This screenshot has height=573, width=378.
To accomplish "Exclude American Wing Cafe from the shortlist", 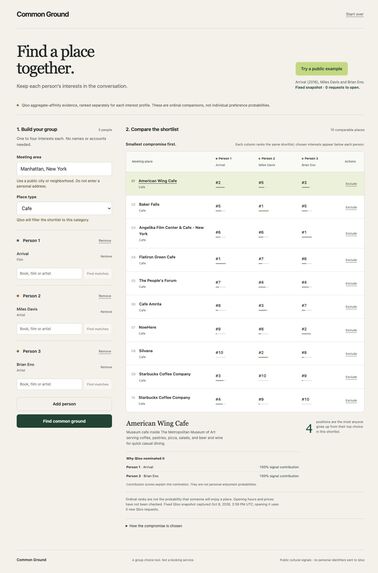I will point(351,184).
